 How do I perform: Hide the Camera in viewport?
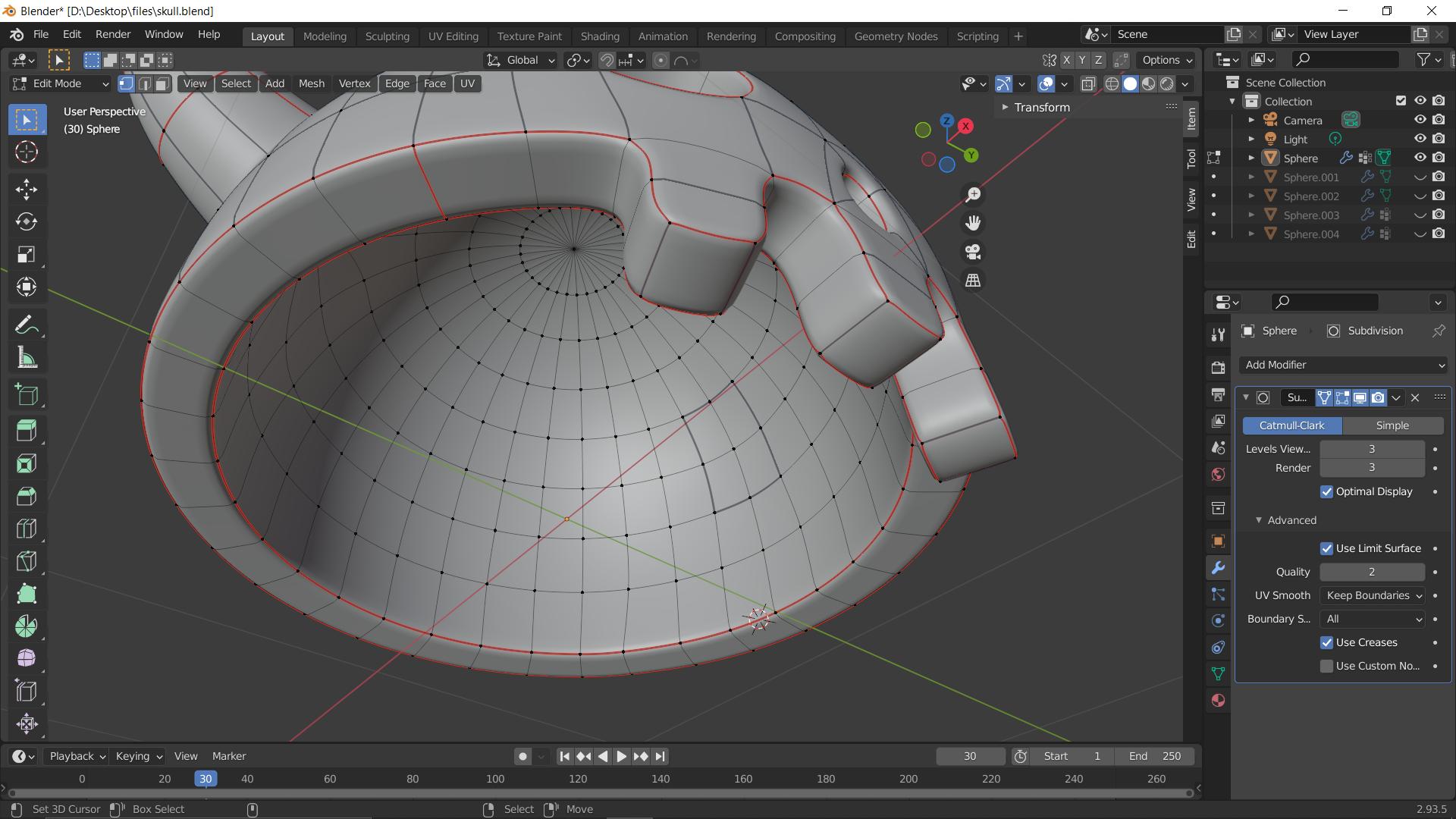click(1420, 120)
